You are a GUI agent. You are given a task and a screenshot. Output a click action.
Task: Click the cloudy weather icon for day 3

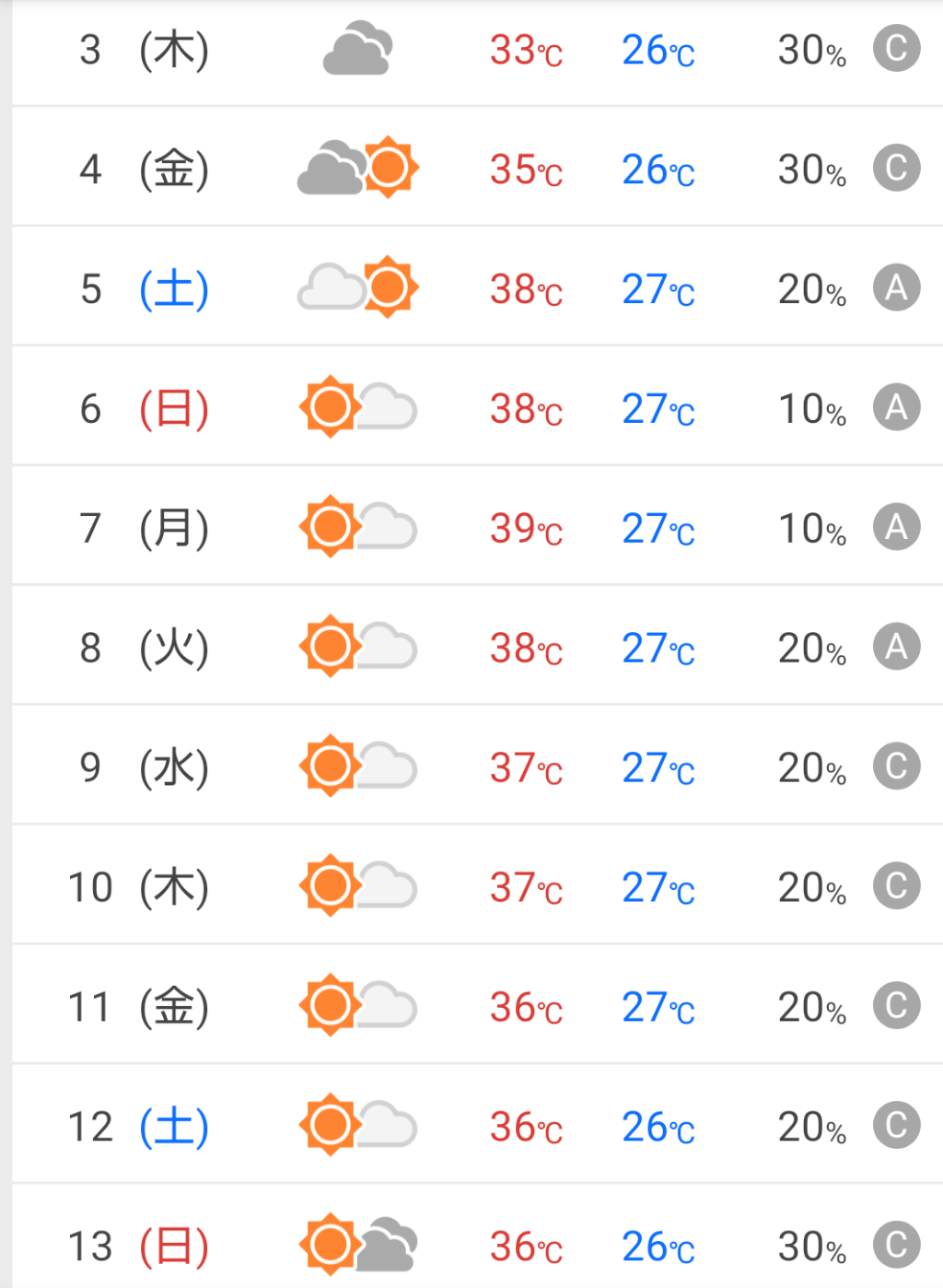pos(357,49)
